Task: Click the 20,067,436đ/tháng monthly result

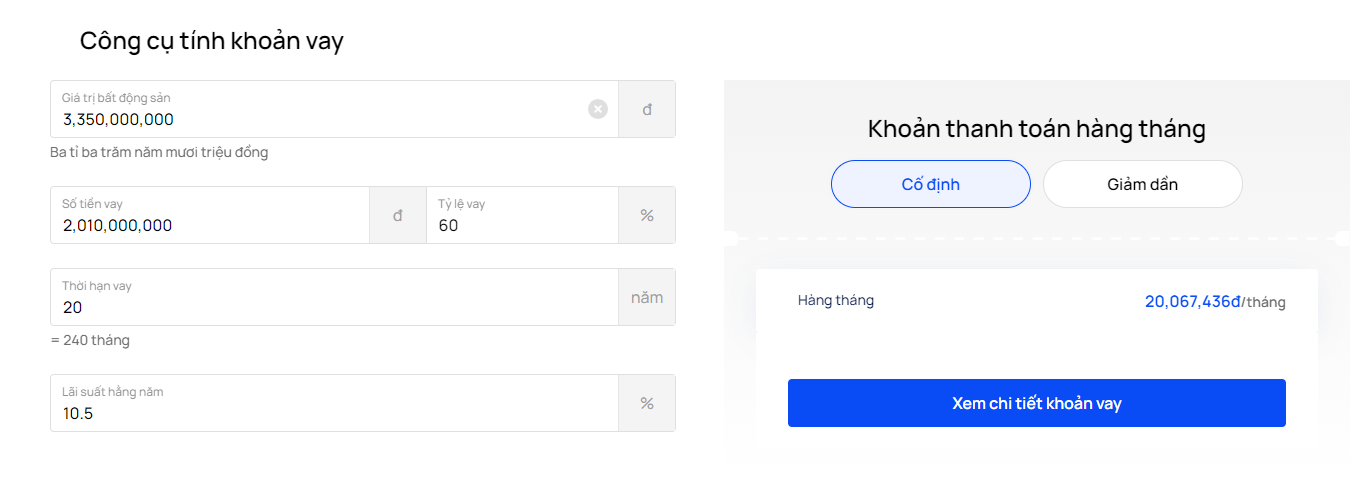Action: [x=1215, y=301]
